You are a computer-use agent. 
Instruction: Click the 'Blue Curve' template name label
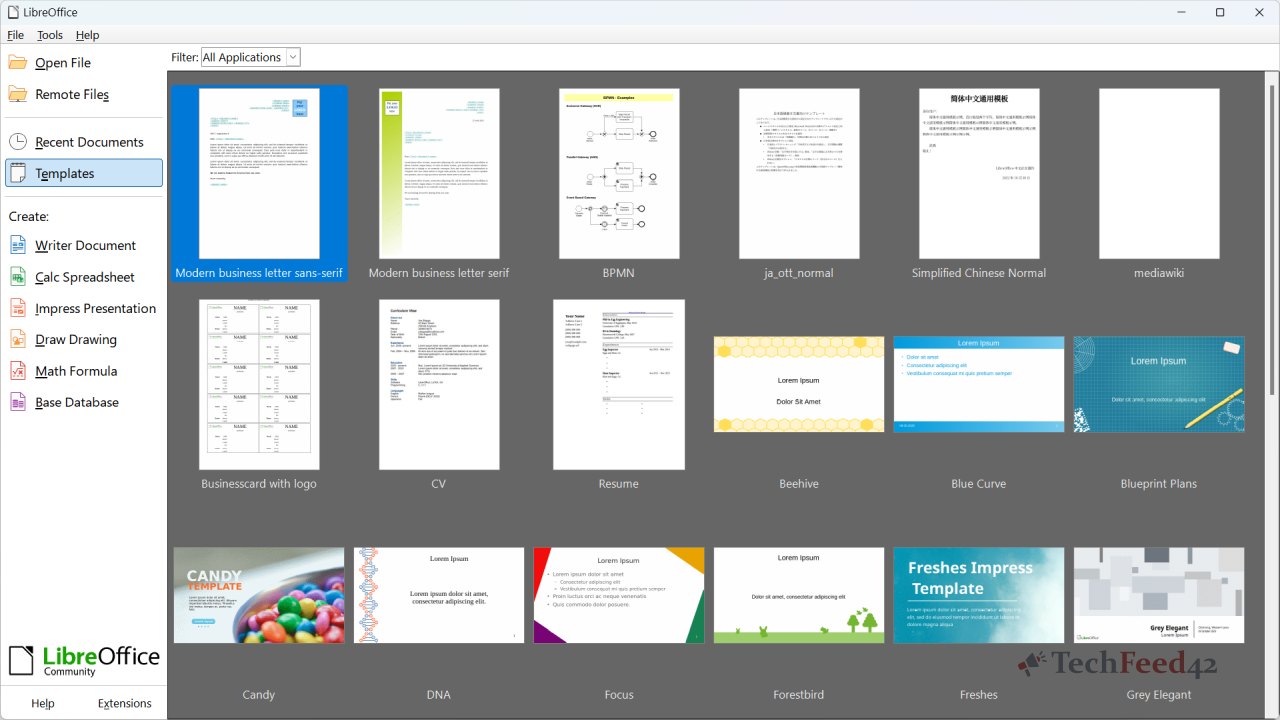(979, 484)
